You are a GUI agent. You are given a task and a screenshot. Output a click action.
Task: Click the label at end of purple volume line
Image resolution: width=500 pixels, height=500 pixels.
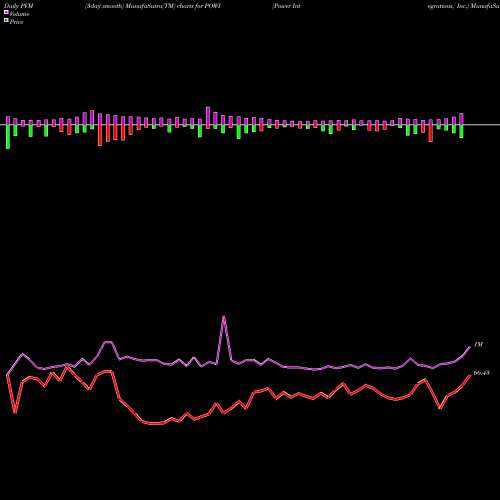coord(478,345)
